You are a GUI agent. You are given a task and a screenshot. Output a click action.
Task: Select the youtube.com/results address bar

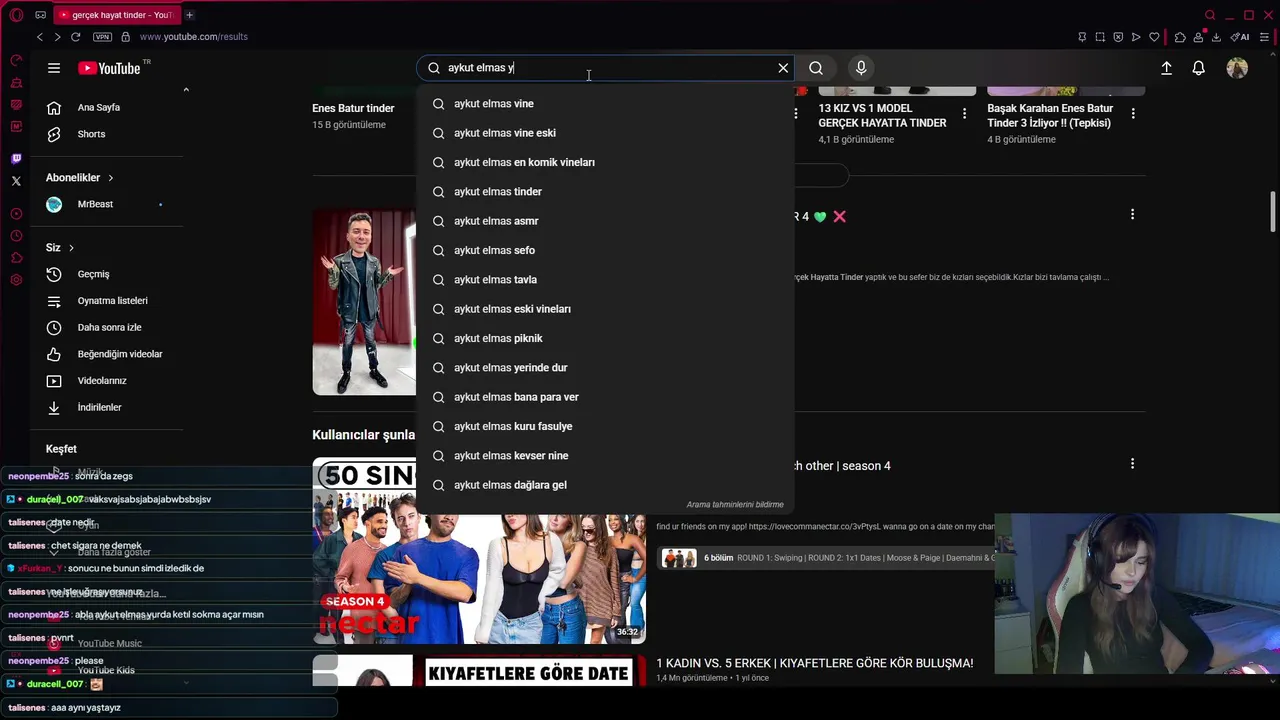pos(194,37)
